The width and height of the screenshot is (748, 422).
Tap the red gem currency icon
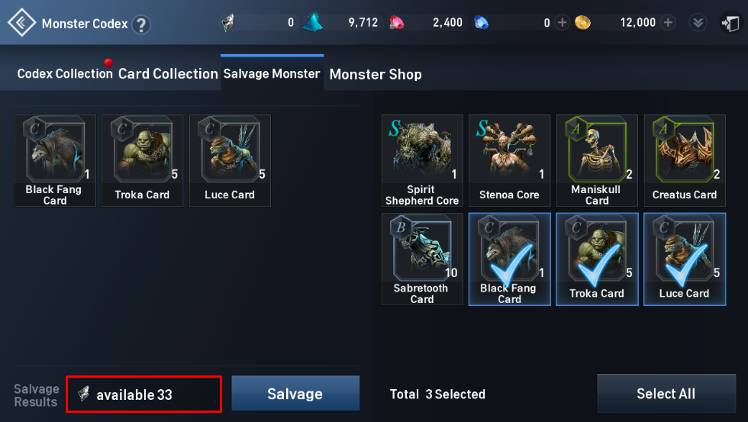[x=396, y=23]
